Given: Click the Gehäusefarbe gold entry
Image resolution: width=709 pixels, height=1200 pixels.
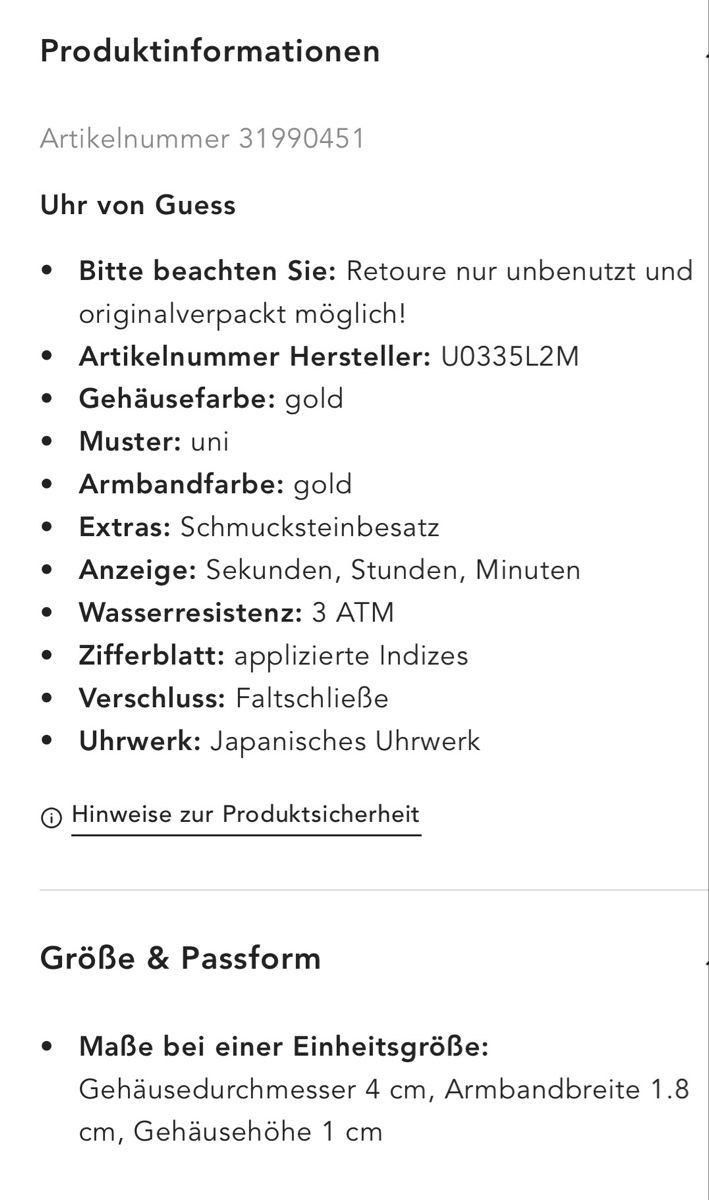Looking at the screenshot, I should coord(211,399).
